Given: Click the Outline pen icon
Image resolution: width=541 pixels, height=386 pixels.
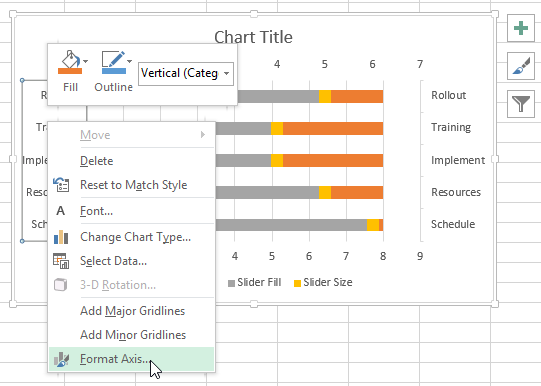Looking at the screenshot, I should 114,62.
